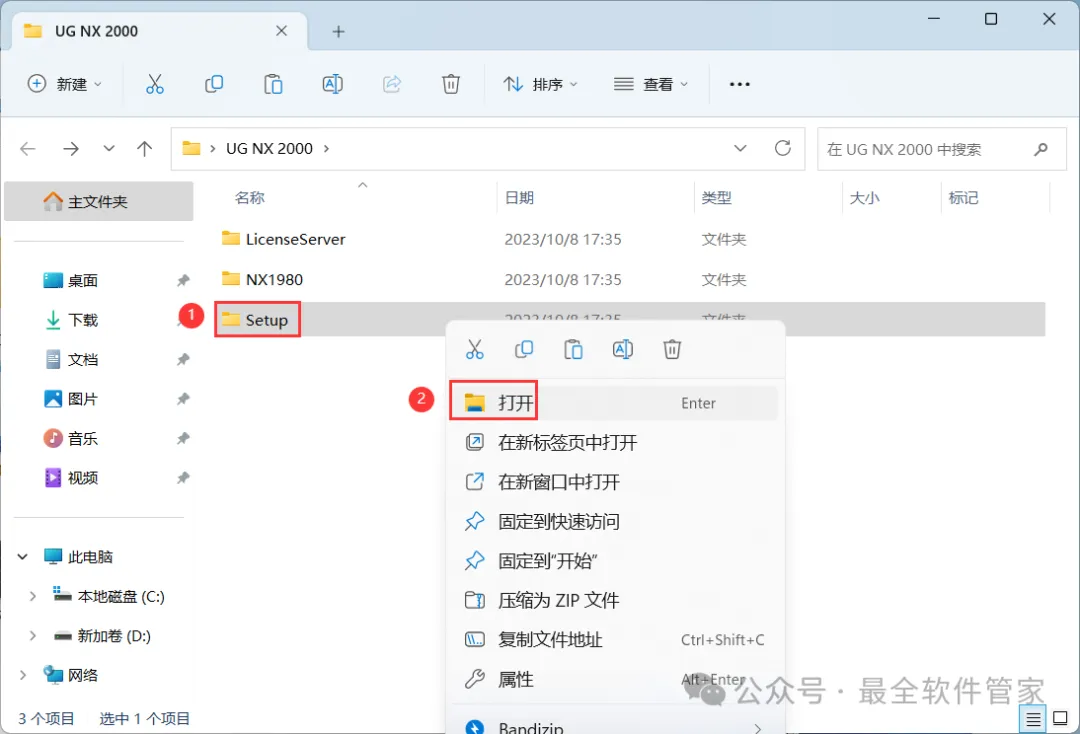Expand the Bandizip submenu
The height and width of the screenshot is (734, 1080).
(x=758, y=728)
